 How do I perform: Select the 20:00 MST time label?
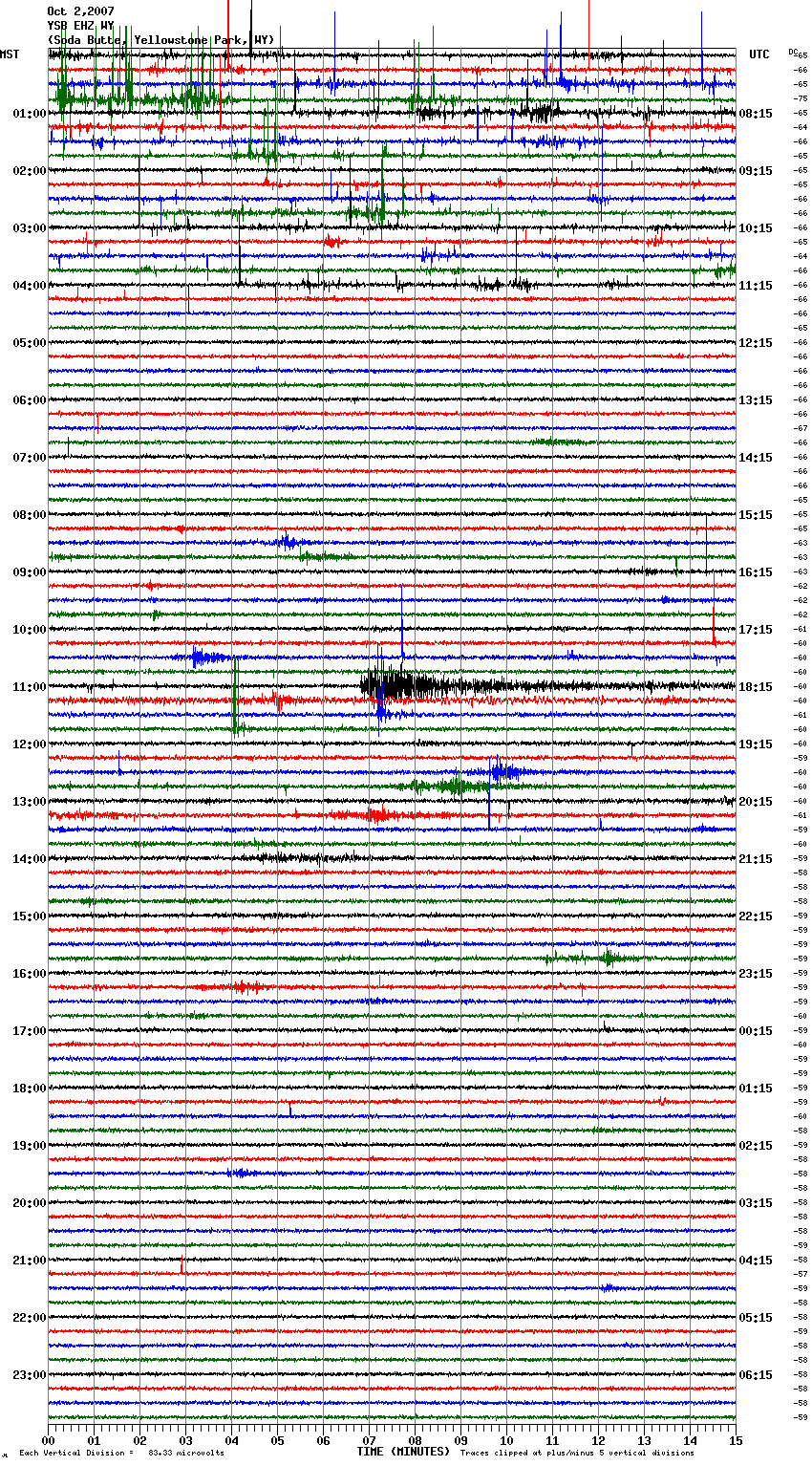[x=30, y=1203]
